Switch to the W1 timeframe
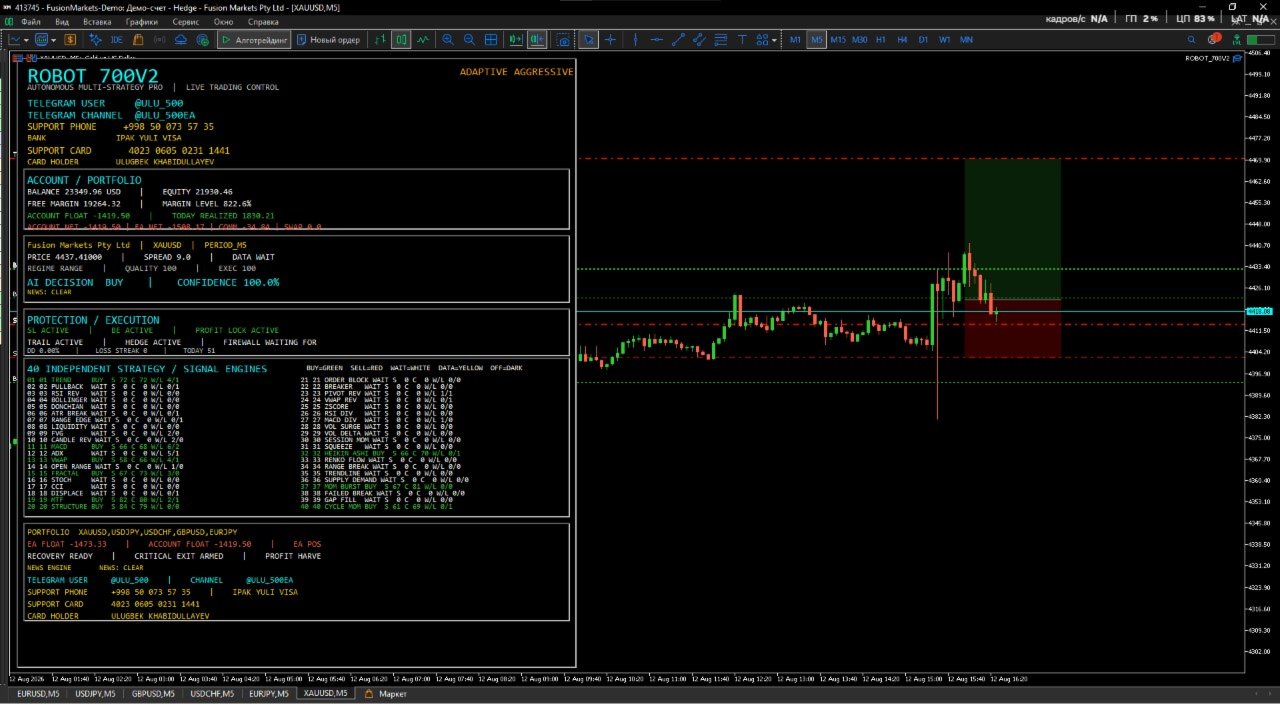Screen dimensions: 1280x704 tap(944, 40)
